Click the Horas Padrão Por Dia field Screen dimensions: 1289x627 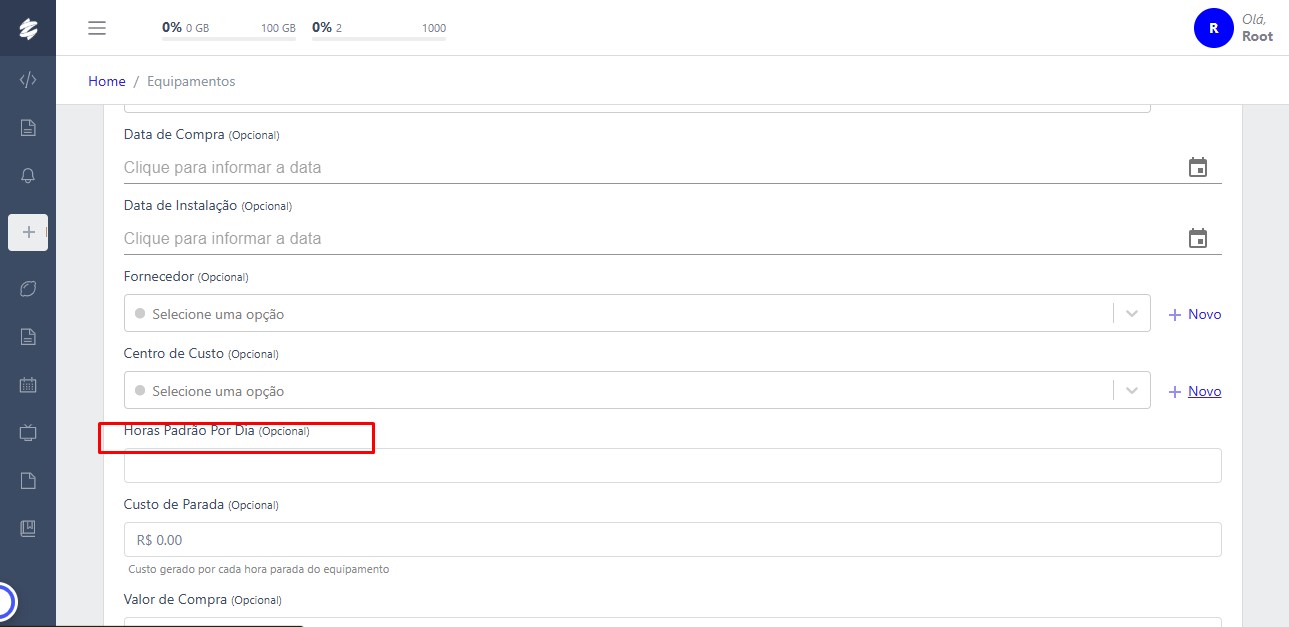tap(672, 465)
